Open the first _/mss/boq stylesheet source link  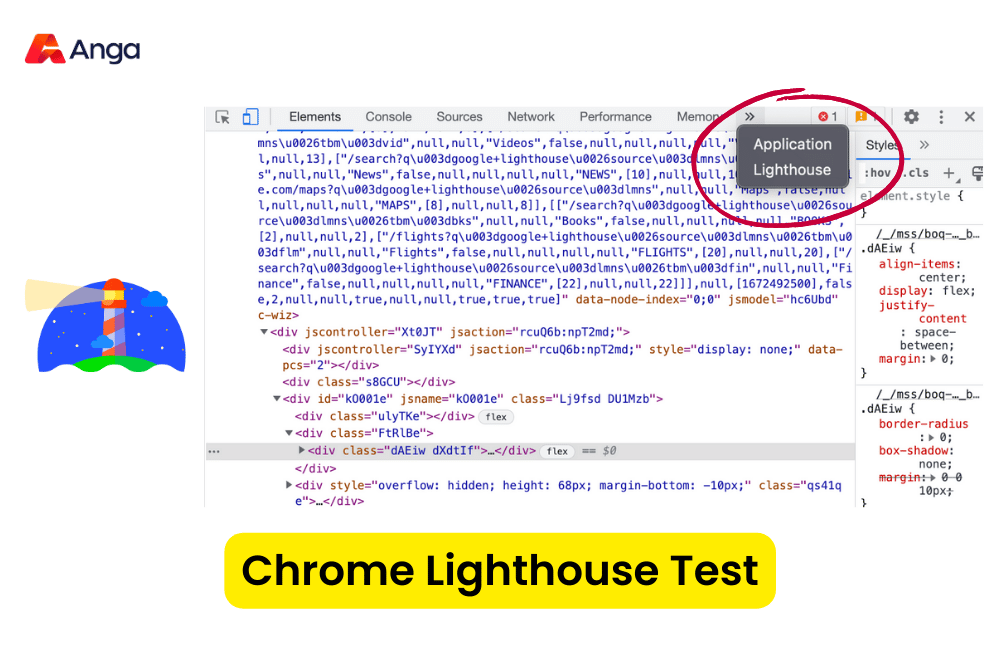(927, 234)
